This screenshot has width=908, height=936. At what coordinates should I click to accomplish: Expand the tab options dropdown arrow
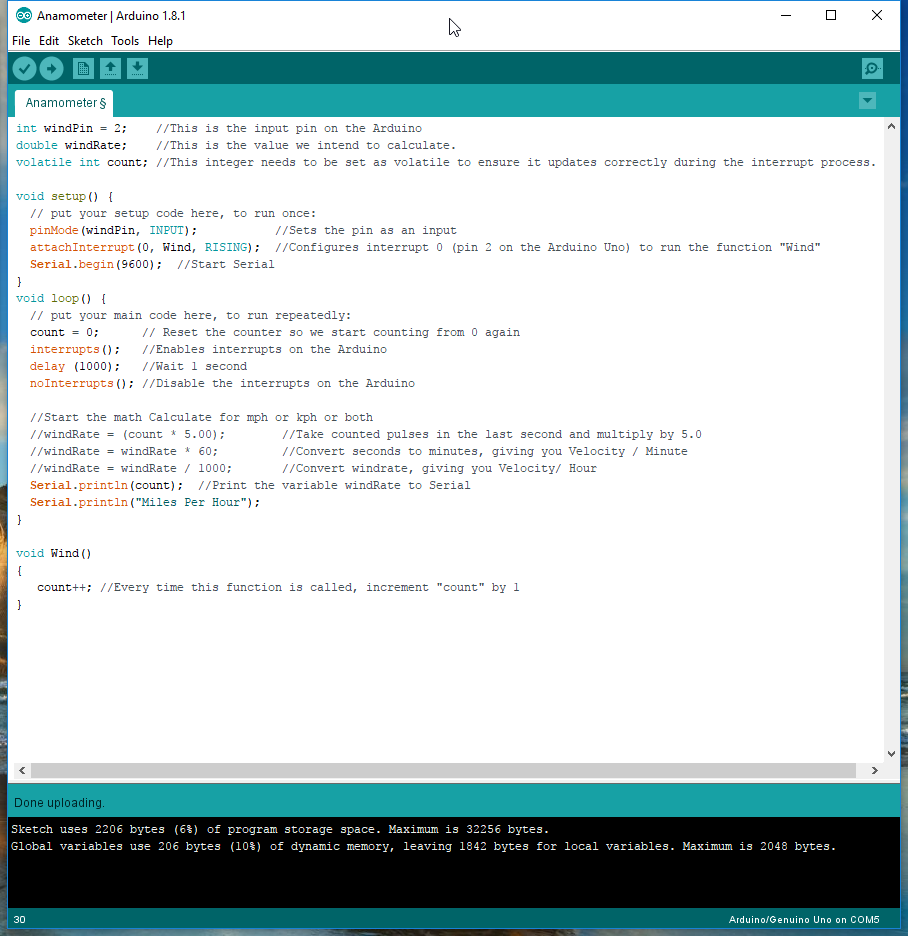(x=867, y=100)
